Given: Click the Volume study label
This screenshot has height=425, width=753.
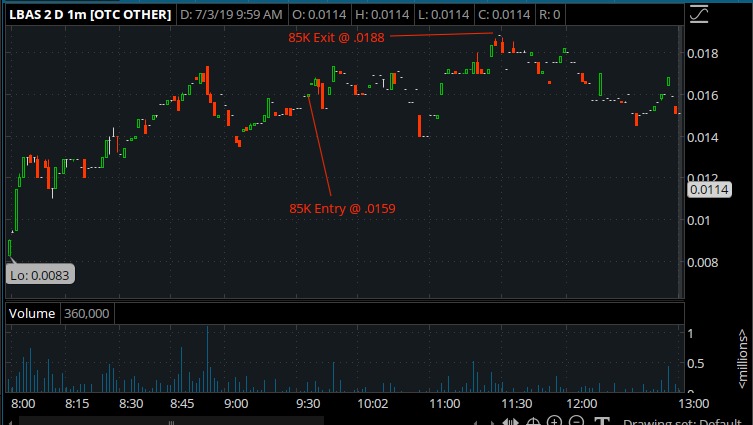Looking at the screenshot, I should tap(32, 314).
